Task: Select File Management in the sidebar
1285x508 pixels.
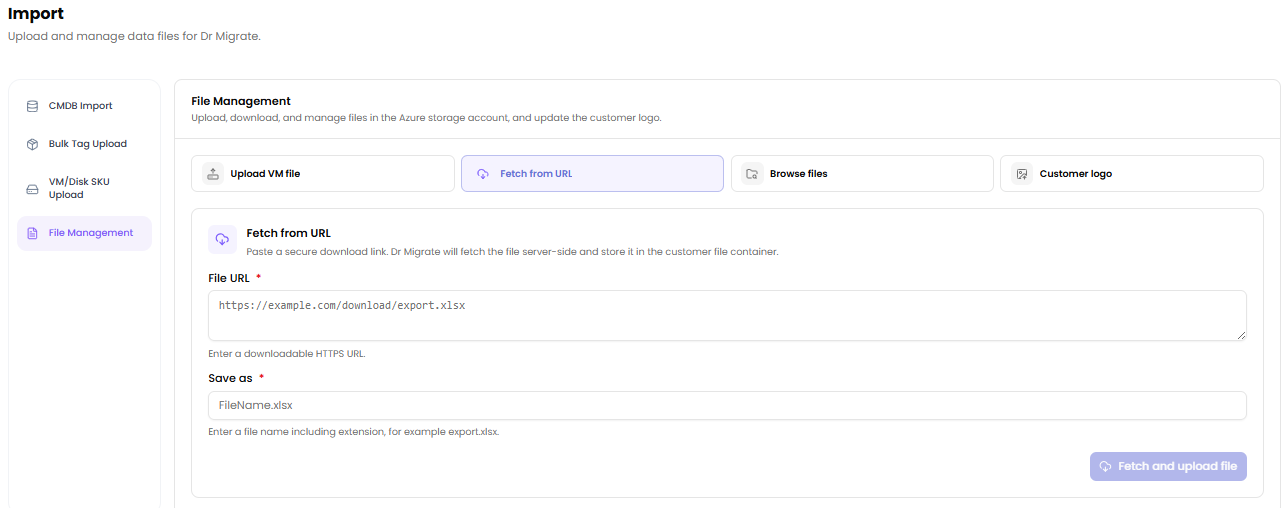Action: (x=84, y=233)
